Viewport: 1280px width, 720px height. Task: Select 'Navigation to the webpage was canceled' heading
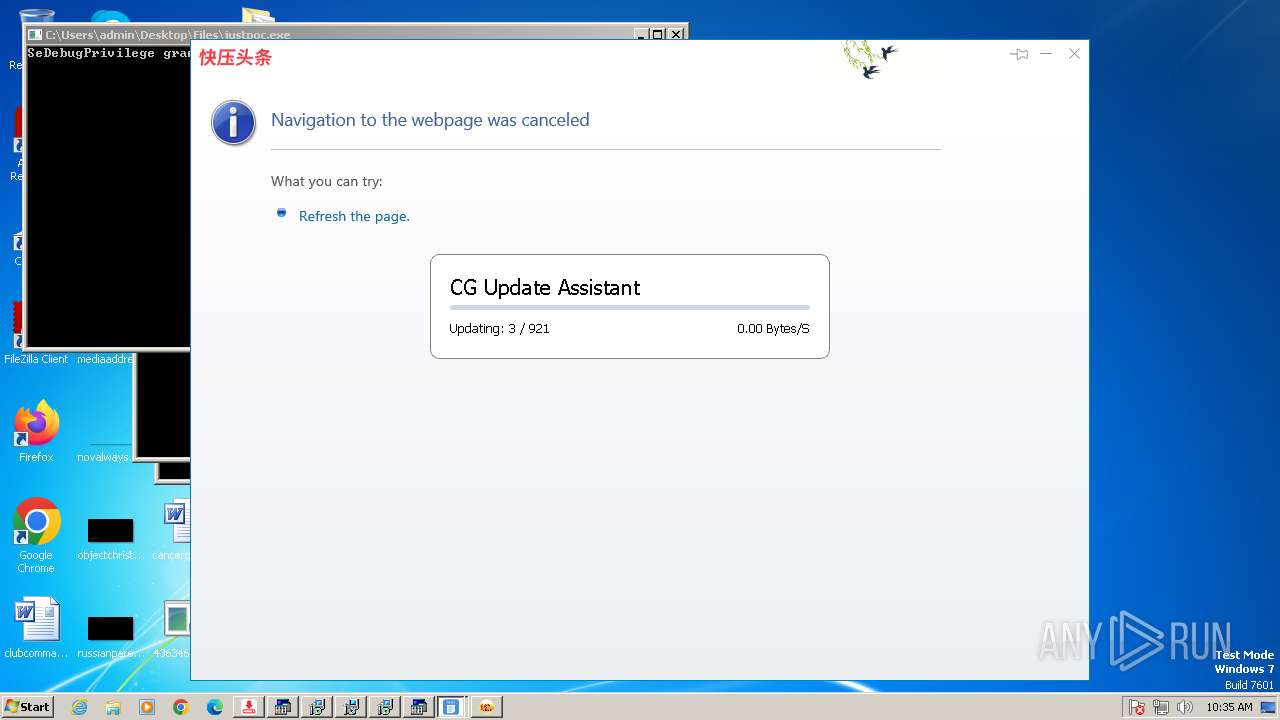(430, 120)
